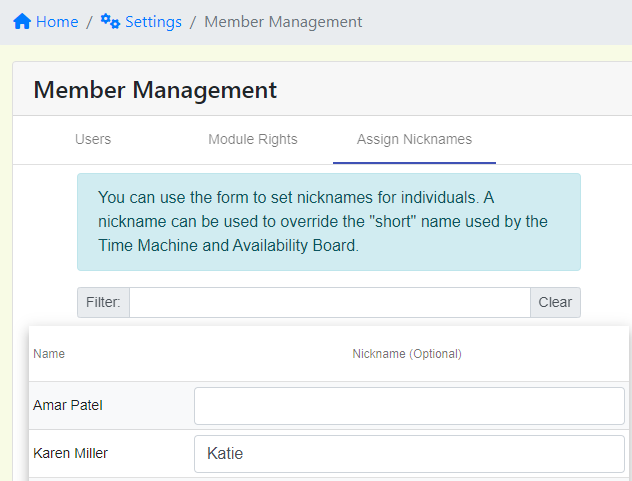632x481 pixels.
Task: Open the Module Rights tab
Action: coord(253,139)
